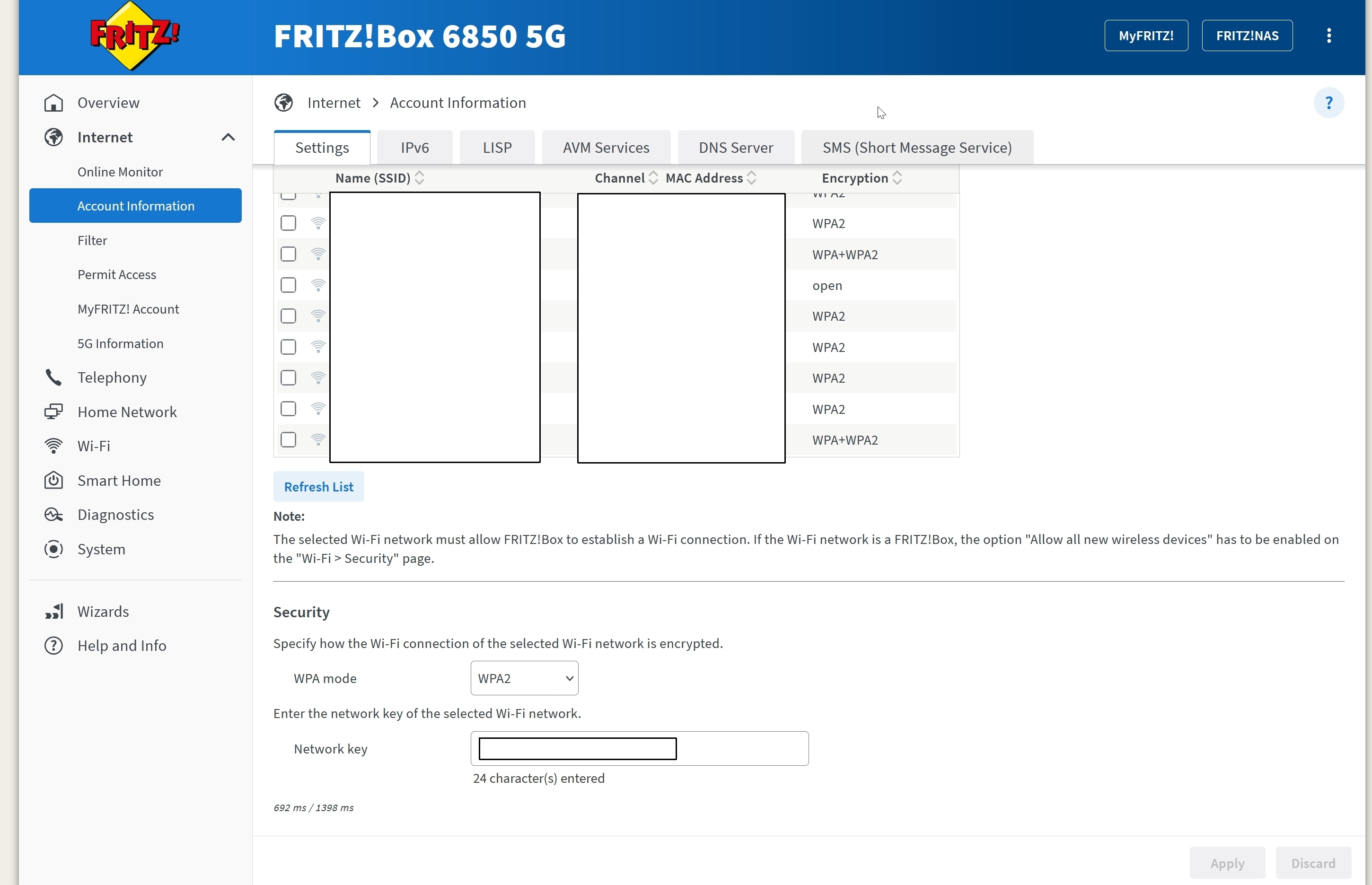The image size is (1372, 885).
Task: Click the Refresh List button
Action: click(x=318, y=487)
